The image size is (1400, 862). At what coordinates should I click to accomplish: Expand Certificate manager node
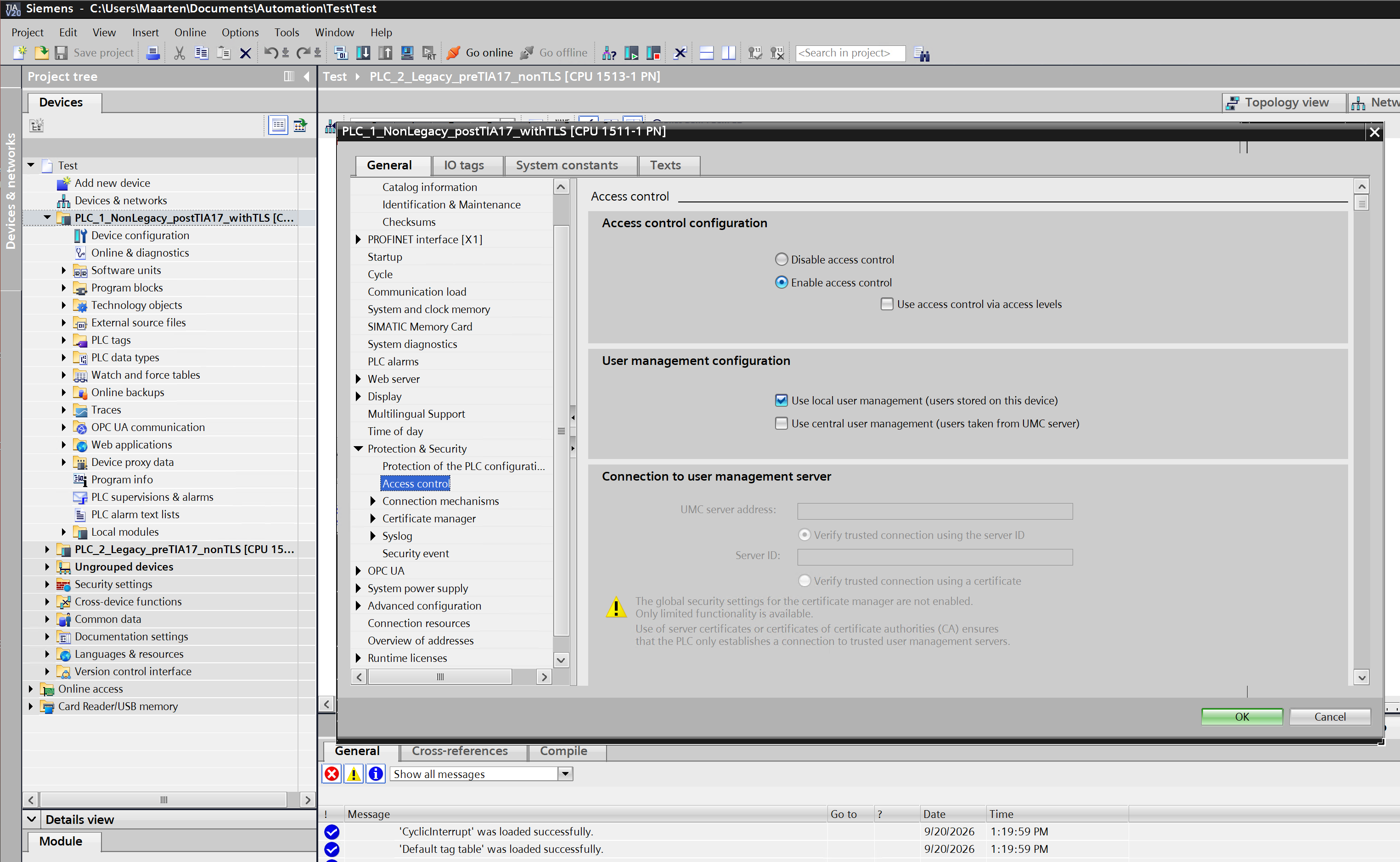373,519
